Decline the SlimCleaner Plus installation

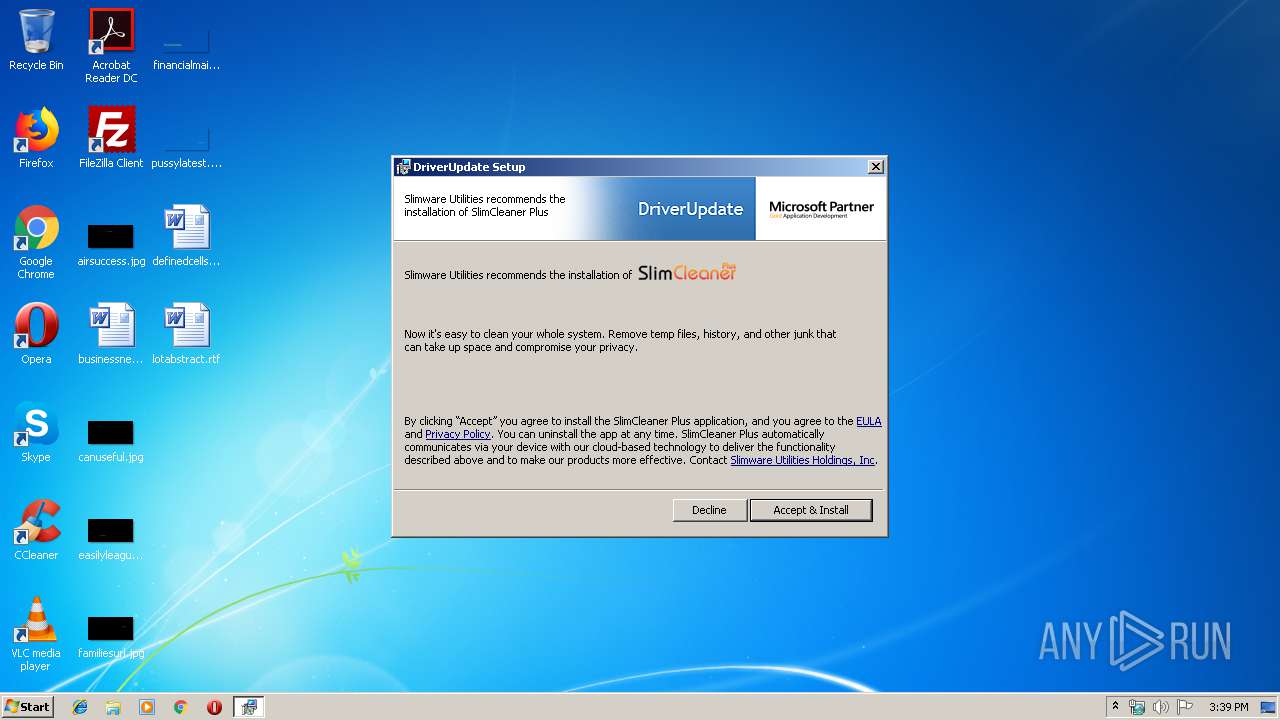pyautogui.click(x=709, y=510)
